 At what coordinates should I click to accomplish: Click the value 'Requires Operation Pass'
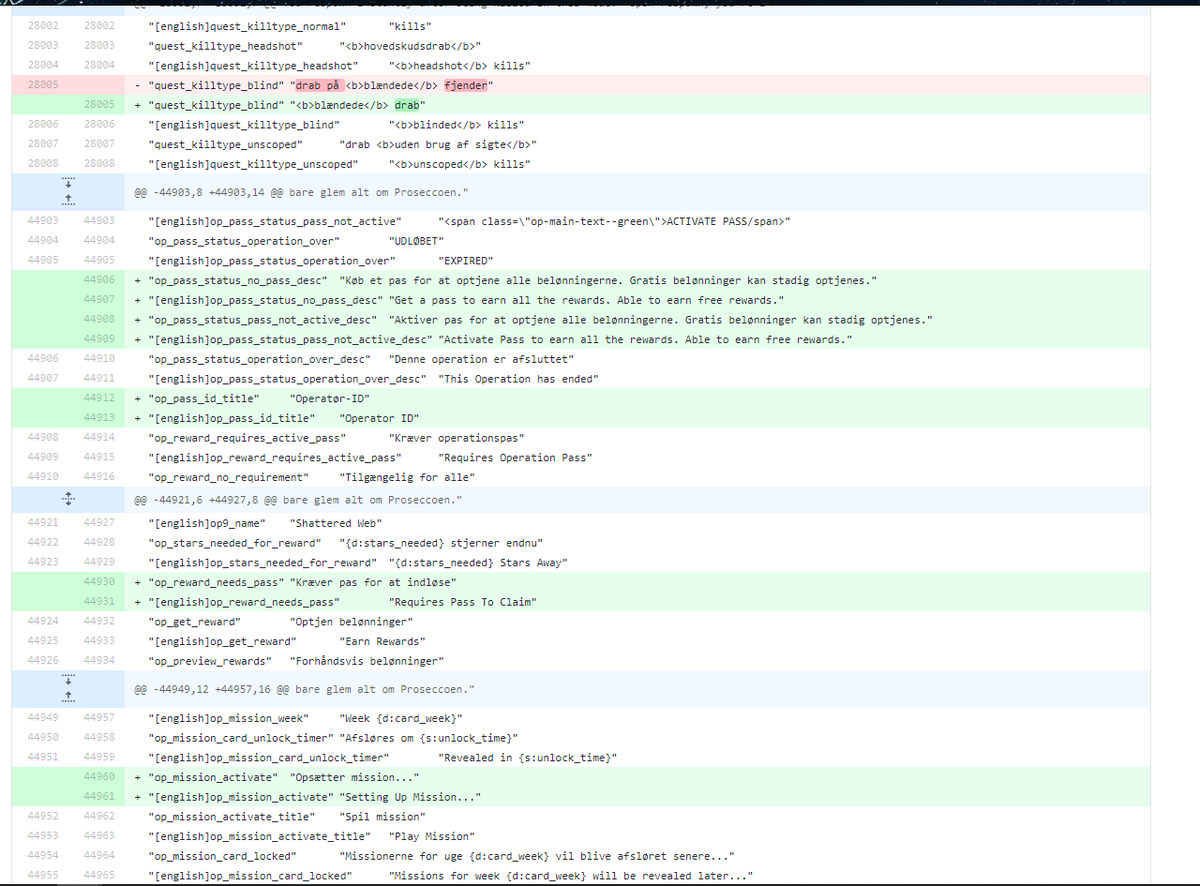(518, 457)
